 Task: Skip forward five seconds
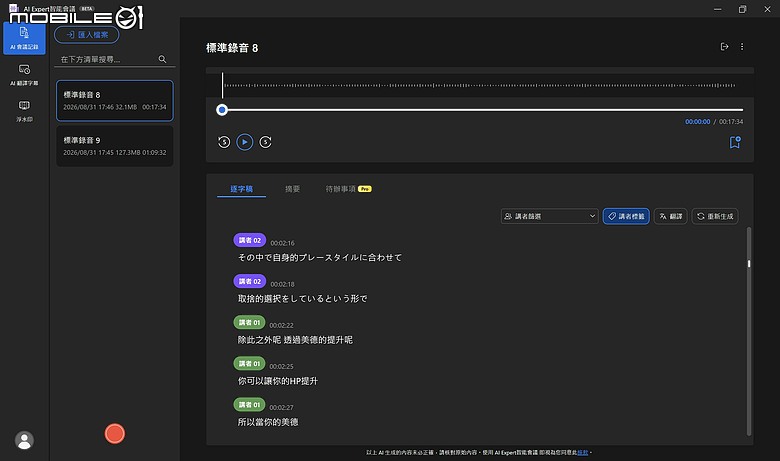[x=266, y=142]
